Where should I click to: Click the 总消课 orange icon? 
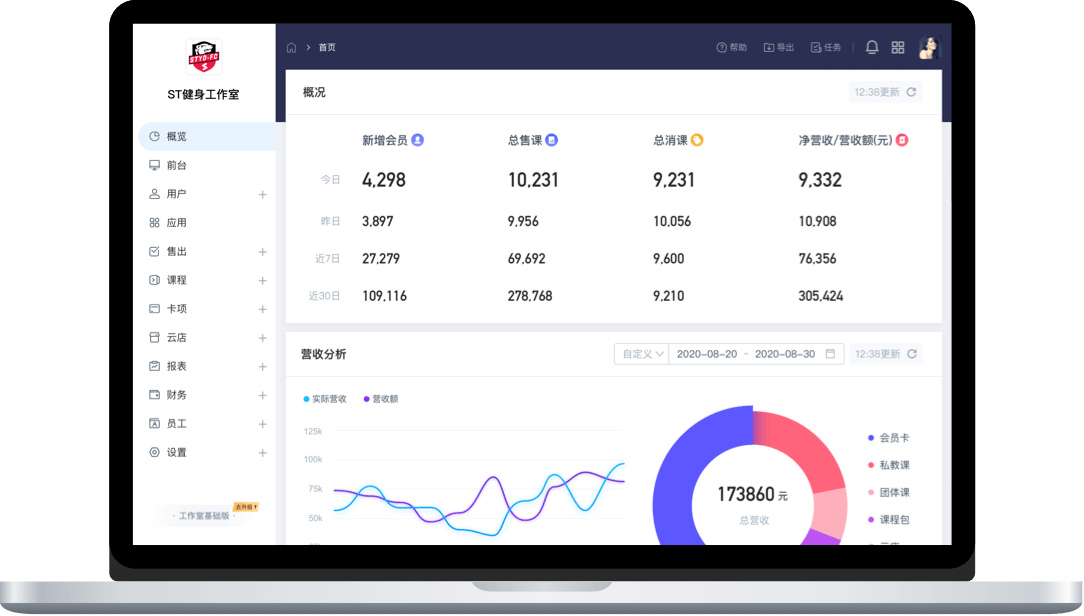[697, 140]
